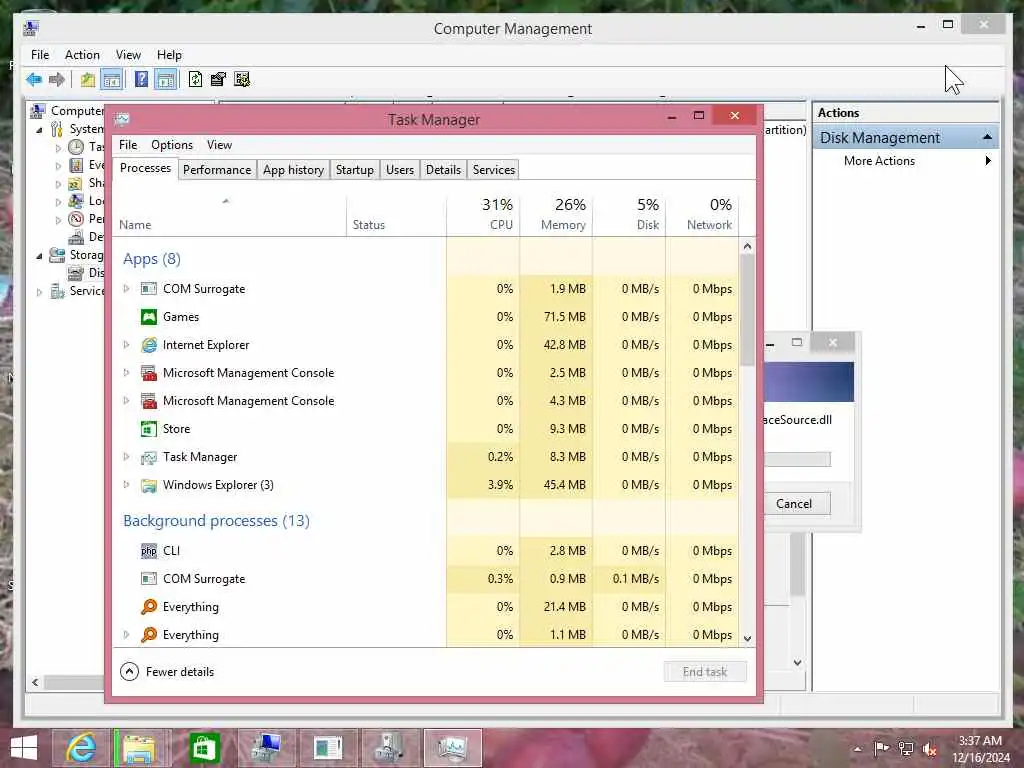Click the Up one level folder icon
The image size is (1024, 768).
pyautogui.click(x=88, y=80)
